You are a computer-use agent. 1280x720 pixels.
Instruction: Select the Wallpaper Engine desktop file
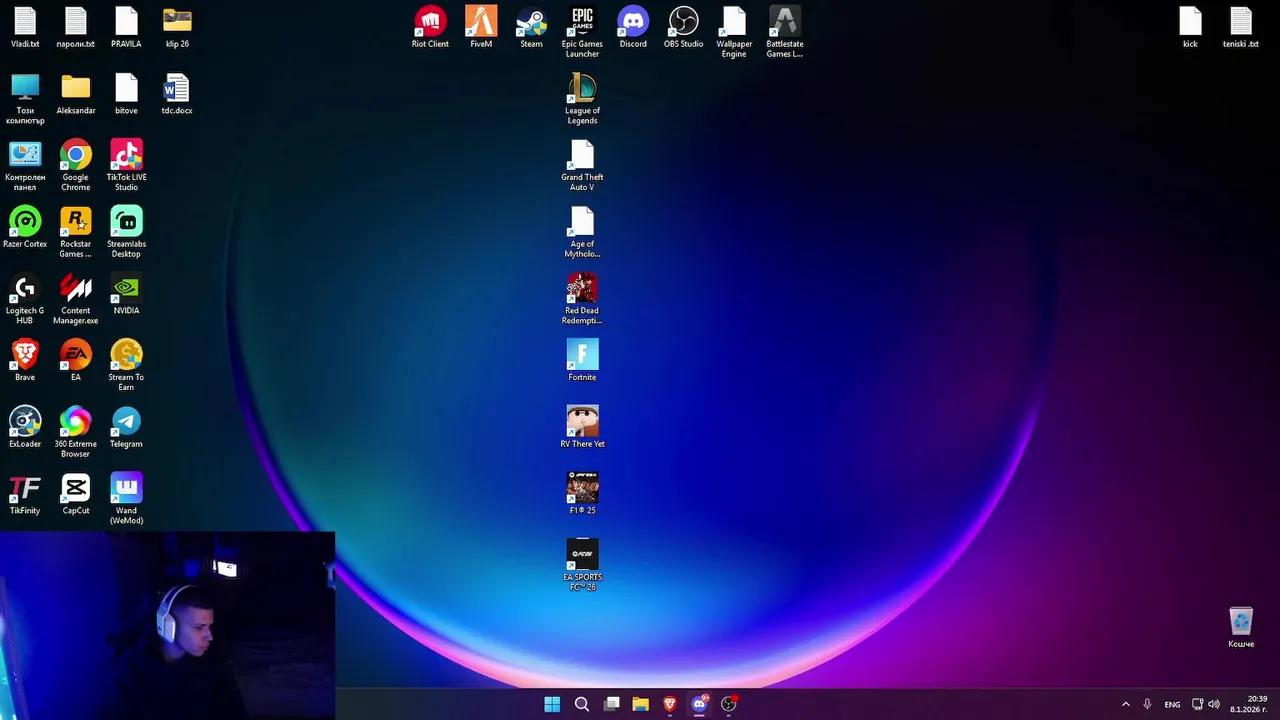click(734, 32)
